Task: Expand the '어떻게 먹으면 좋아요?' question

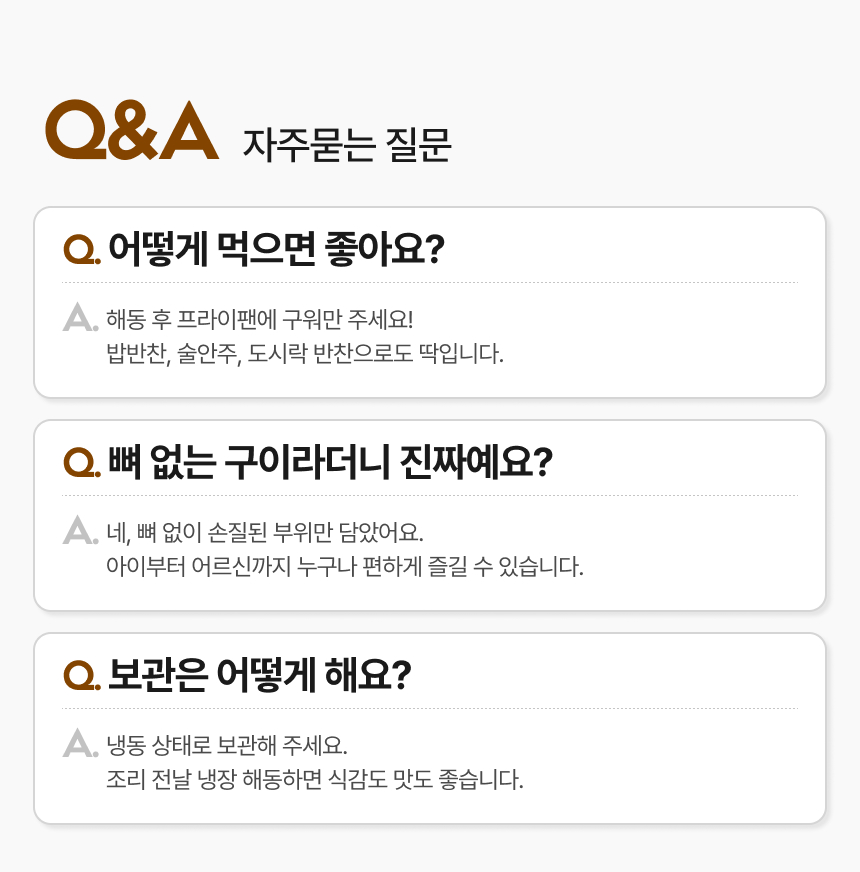Action: point(276,248)
